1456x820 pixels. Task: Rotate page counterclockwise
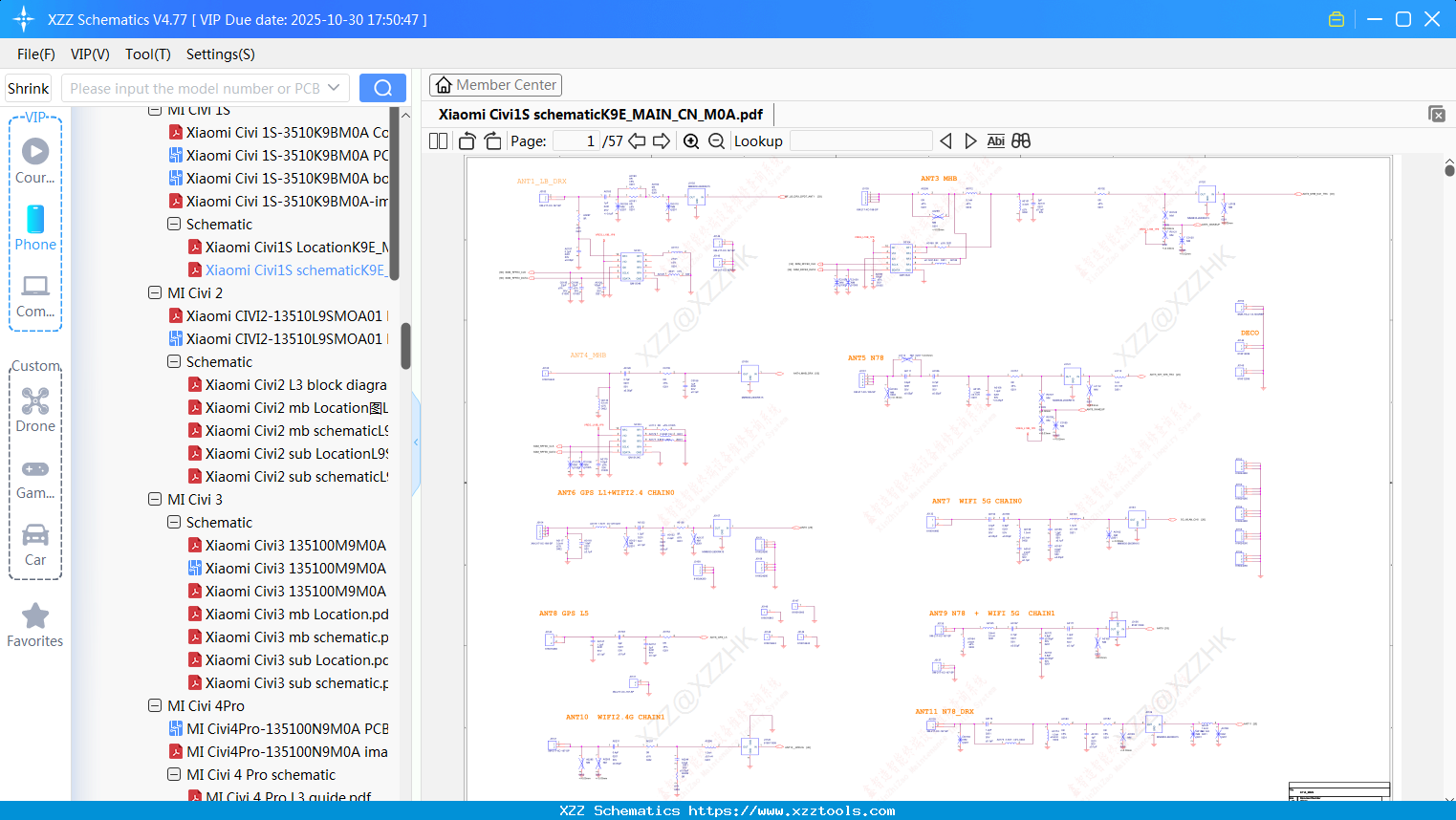pos(467,141)
